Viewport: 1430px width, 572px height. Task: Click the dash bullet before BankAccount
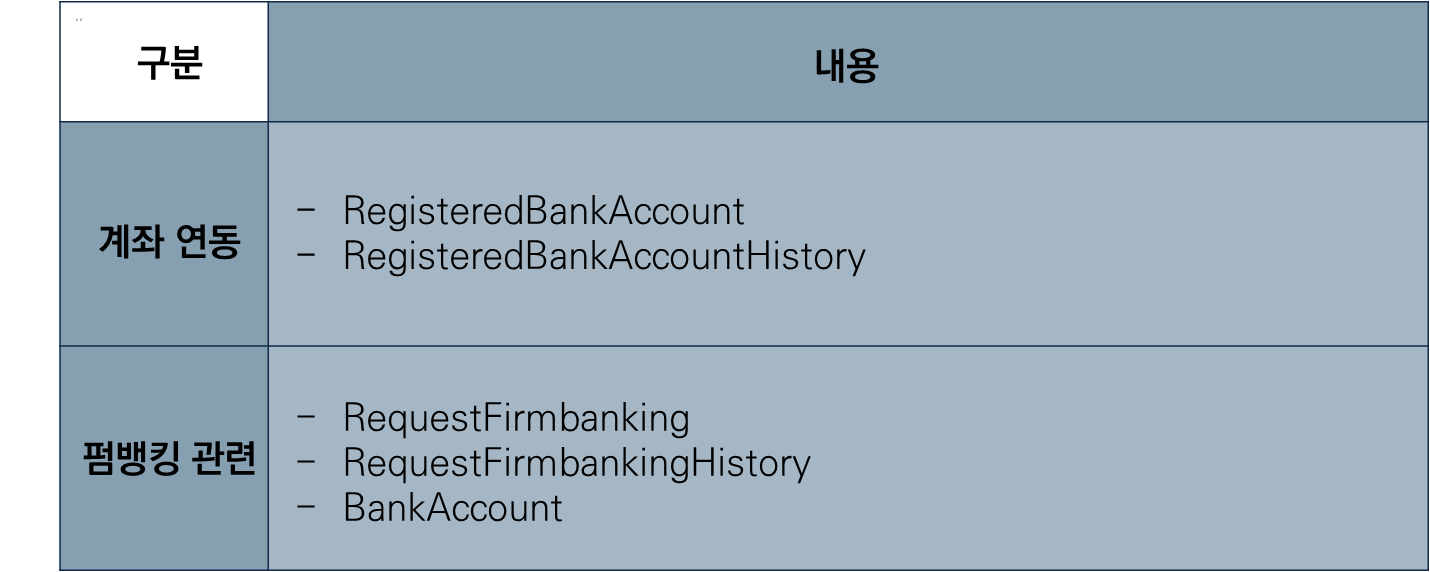[x=307, y=505]
